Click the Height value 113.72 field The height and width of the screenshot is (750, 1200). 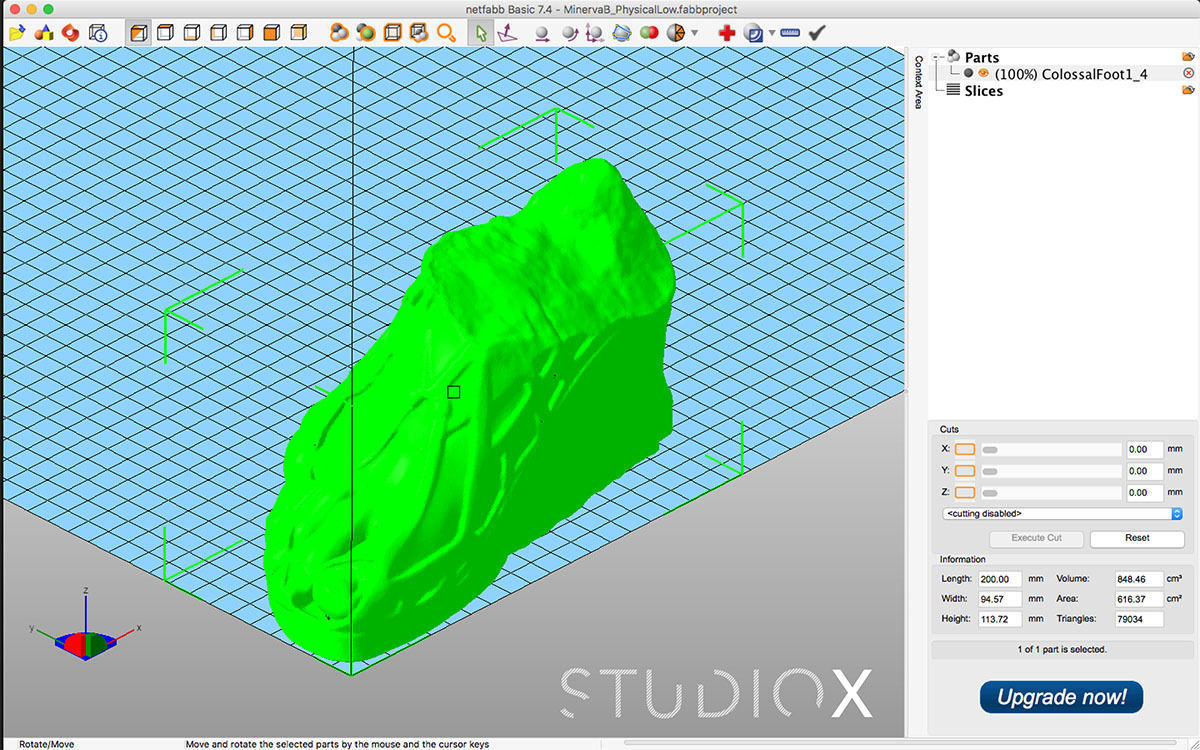point(1000,619)
